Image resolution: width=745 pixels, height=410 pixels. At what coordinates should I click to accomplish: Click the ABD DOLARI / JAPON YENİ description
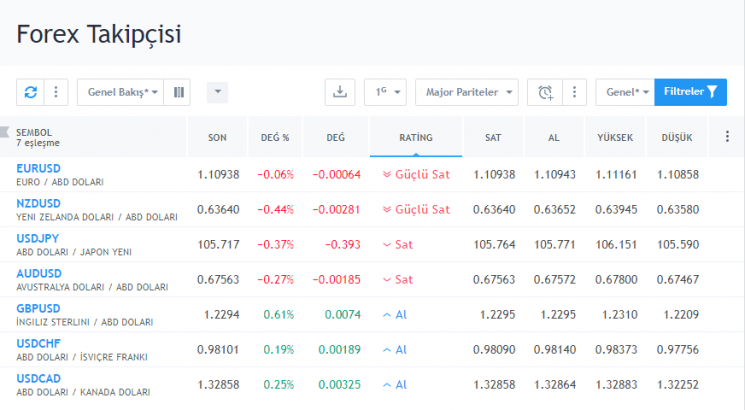pyautogui.click(x=74, y=252)
